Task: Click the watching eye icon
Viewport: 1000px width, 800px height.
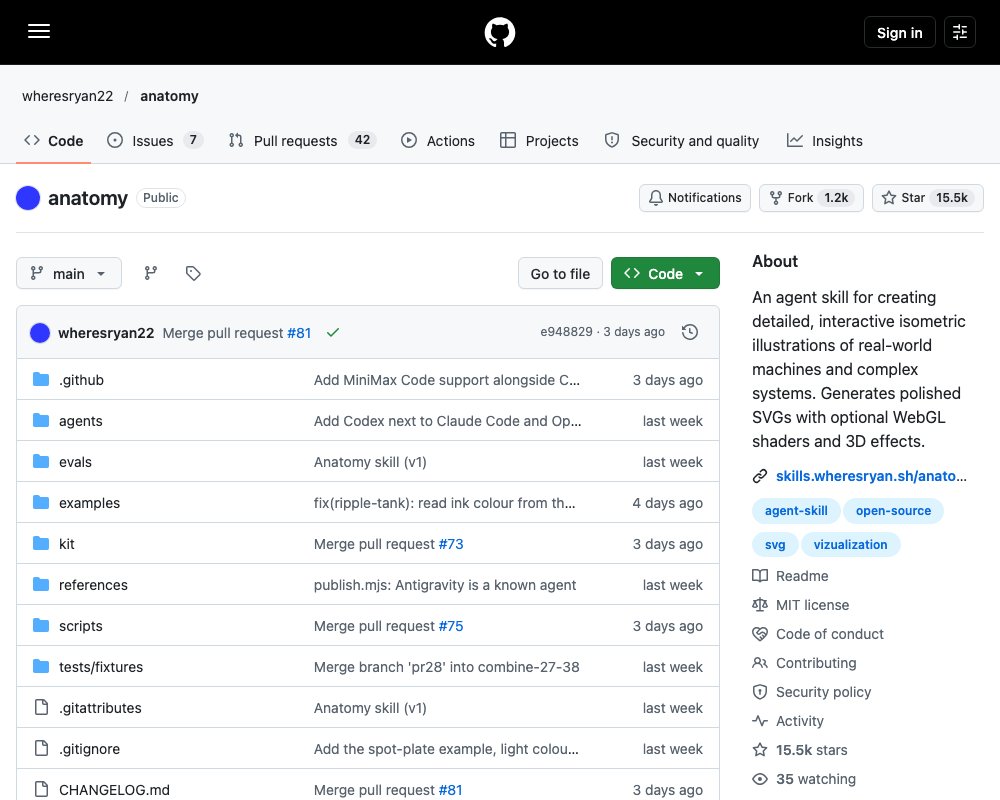Action: 760,779
